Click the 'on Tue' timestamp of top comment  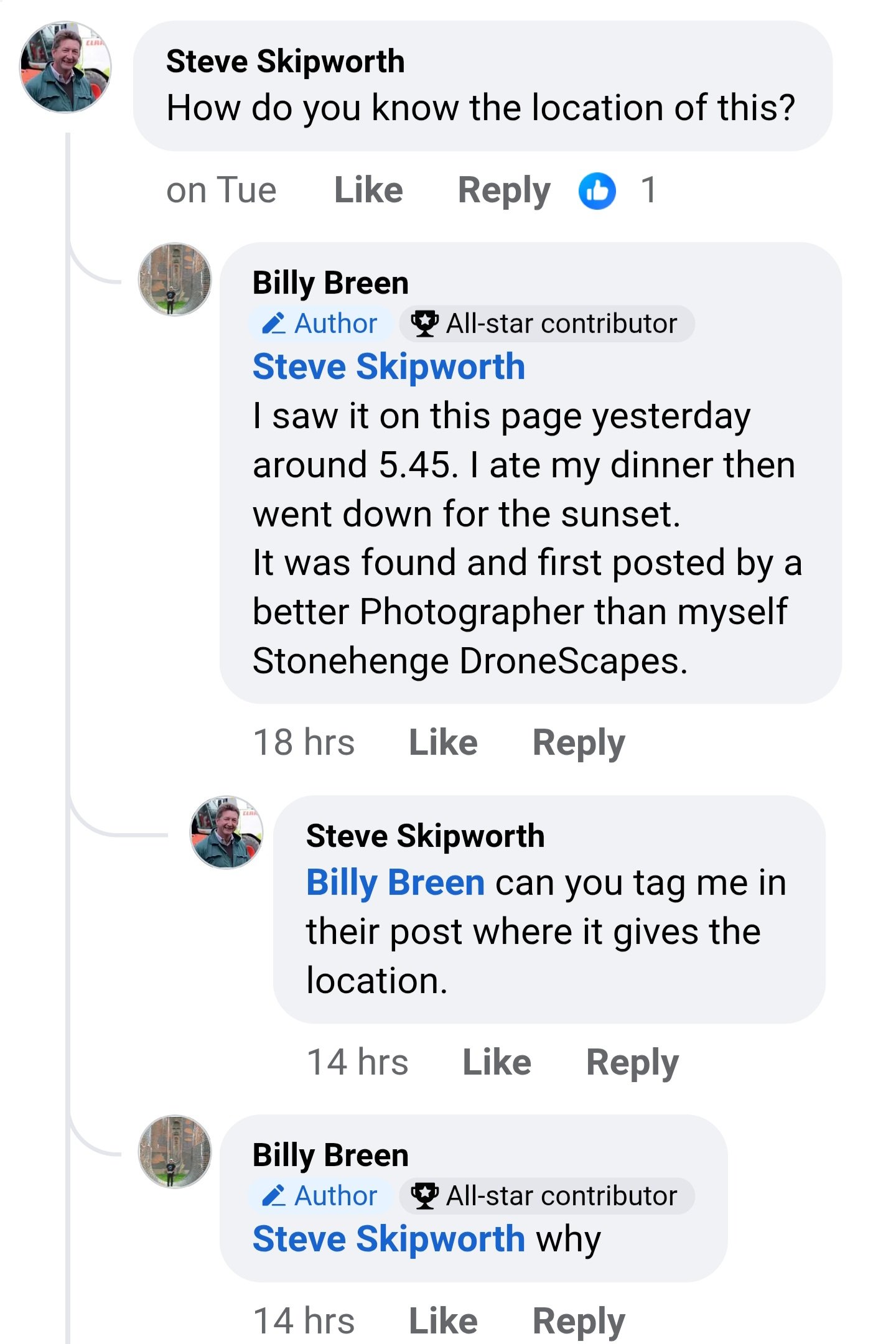coord(221,190)
